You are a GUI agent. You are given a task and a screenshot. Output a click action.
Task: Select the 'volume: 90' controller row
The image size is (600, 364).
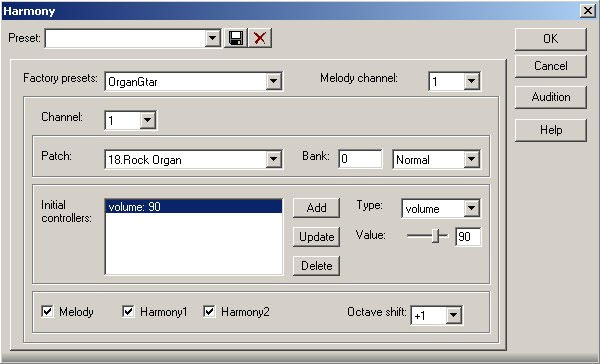click(193, 207)
